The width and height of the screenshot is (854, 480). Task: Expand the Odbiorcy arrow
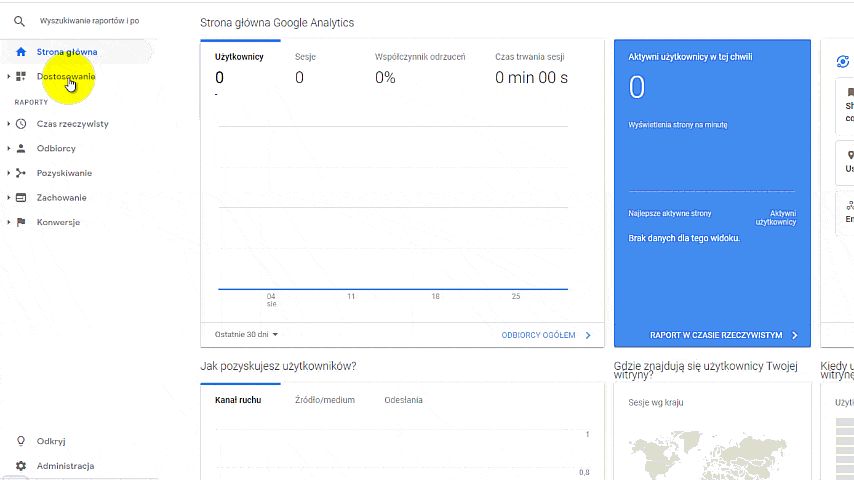8,148
